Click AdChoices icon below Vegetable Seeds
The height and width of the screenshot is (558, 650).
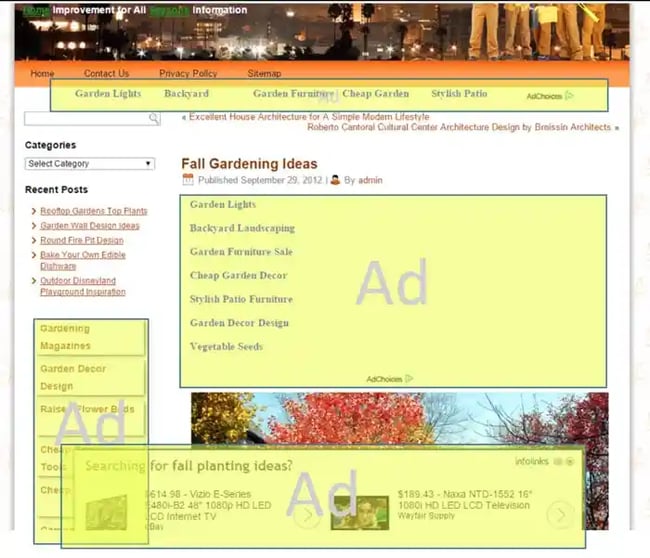click(409, 379)
